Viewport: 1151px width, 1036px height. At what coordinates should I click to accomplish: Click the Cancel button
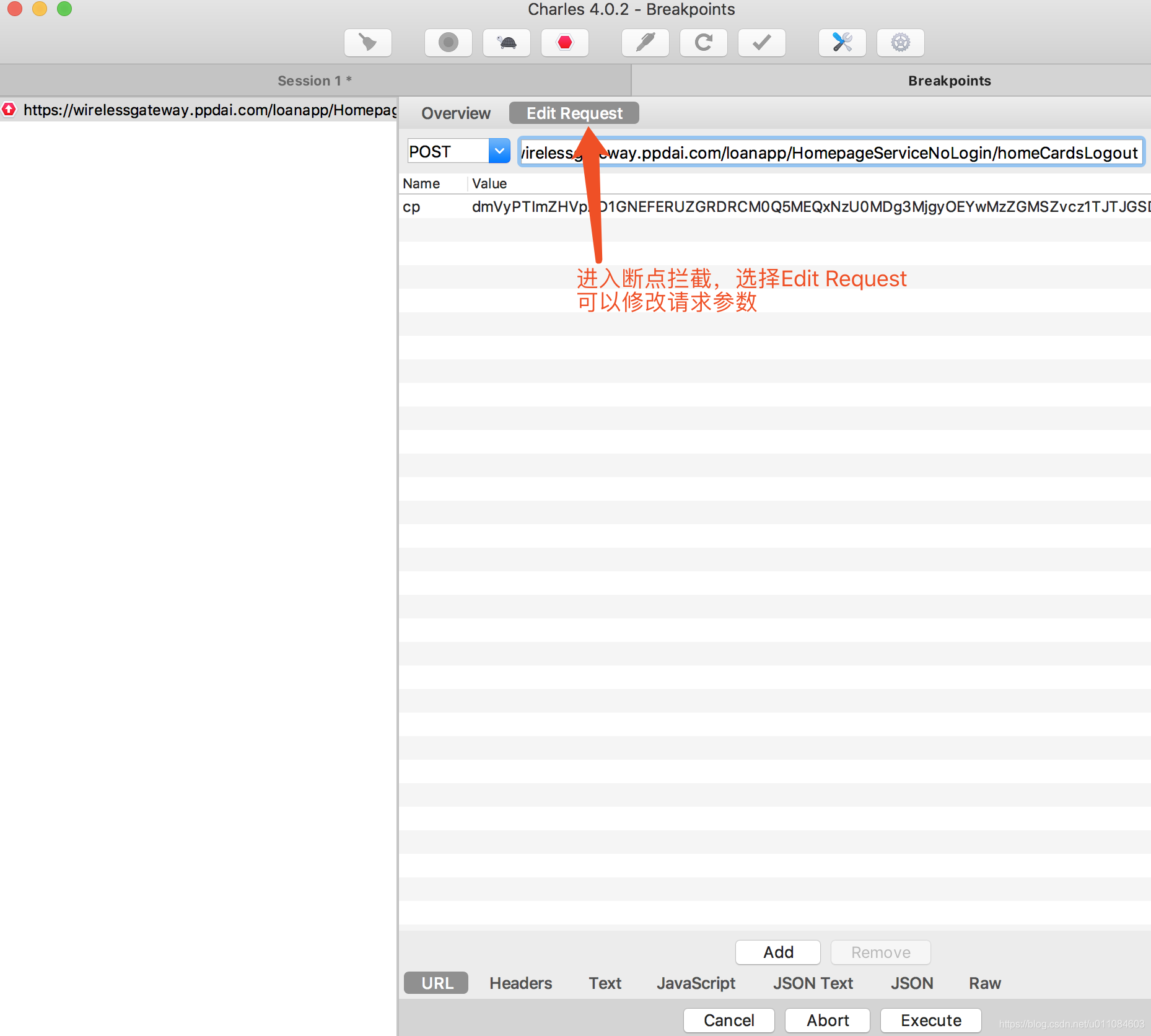click(x=729, y=1021)
